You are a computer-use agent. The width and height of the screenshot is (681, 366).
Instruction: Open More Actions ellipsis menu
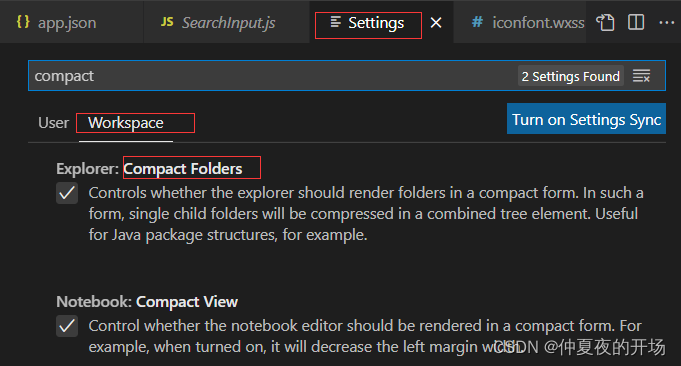click(666, 22)
